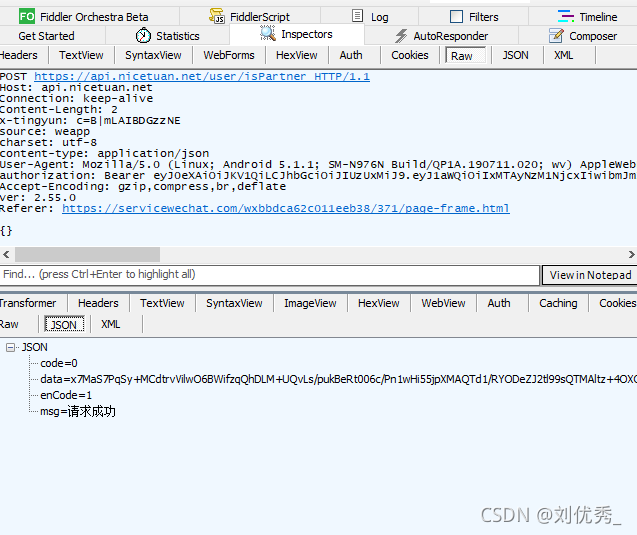This screenshot has height=535, width=637.
Task: Click the Content-Length: 2 header line
Action: pos(59,110)
